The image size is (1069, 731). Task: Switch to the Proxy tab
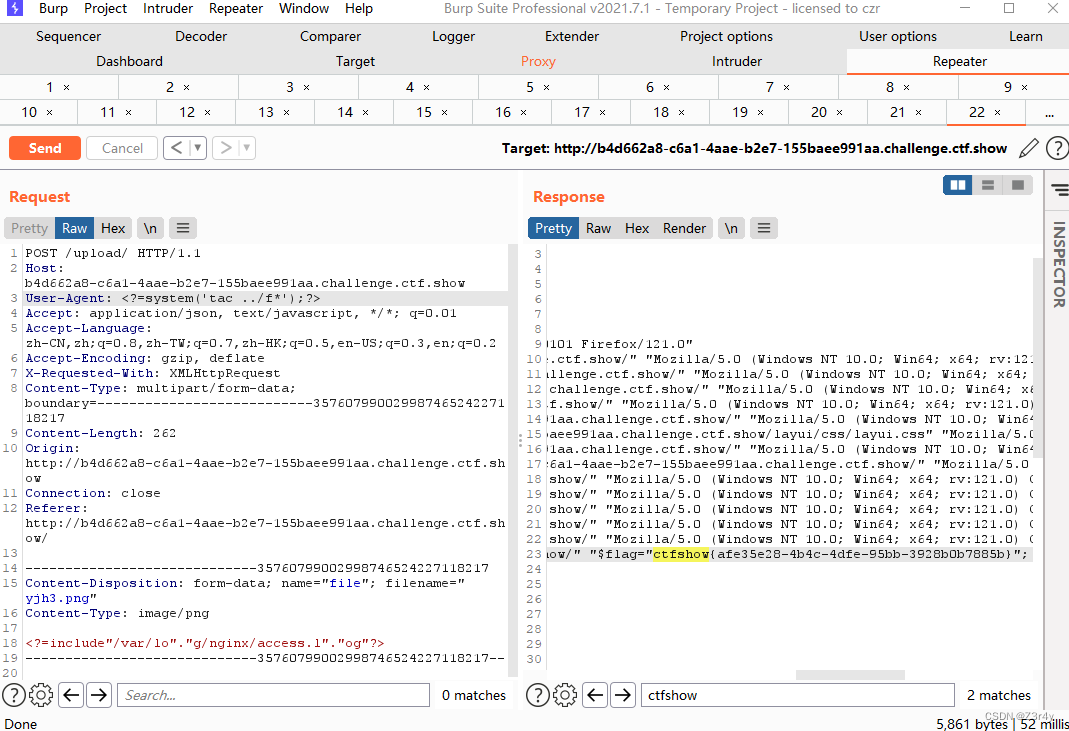point(538,61)
